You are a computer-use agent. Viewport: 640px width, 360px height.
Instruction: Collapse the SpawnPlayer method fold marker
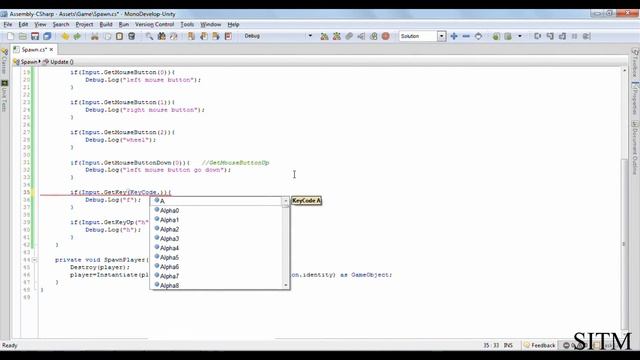coord(35,260)
